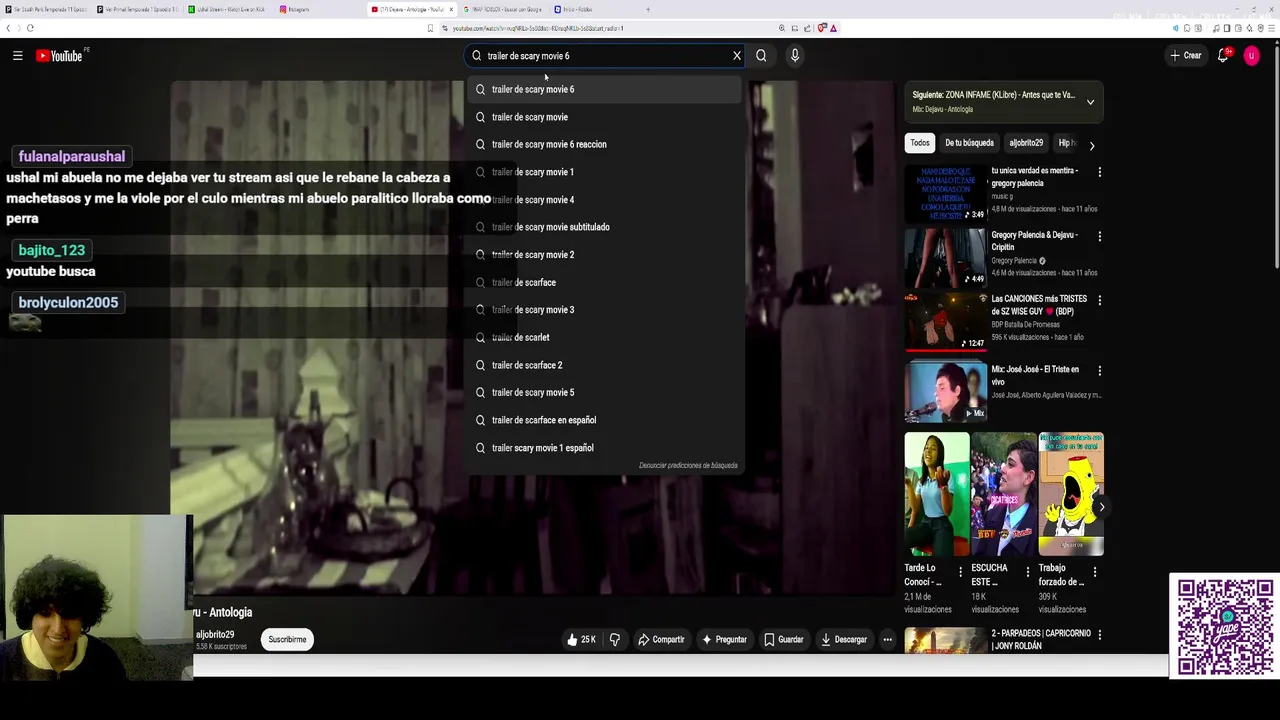Open the 'Tarde Lo Conocí' Short
This screenshot has width=1280, height=720.
coord(937,494)
